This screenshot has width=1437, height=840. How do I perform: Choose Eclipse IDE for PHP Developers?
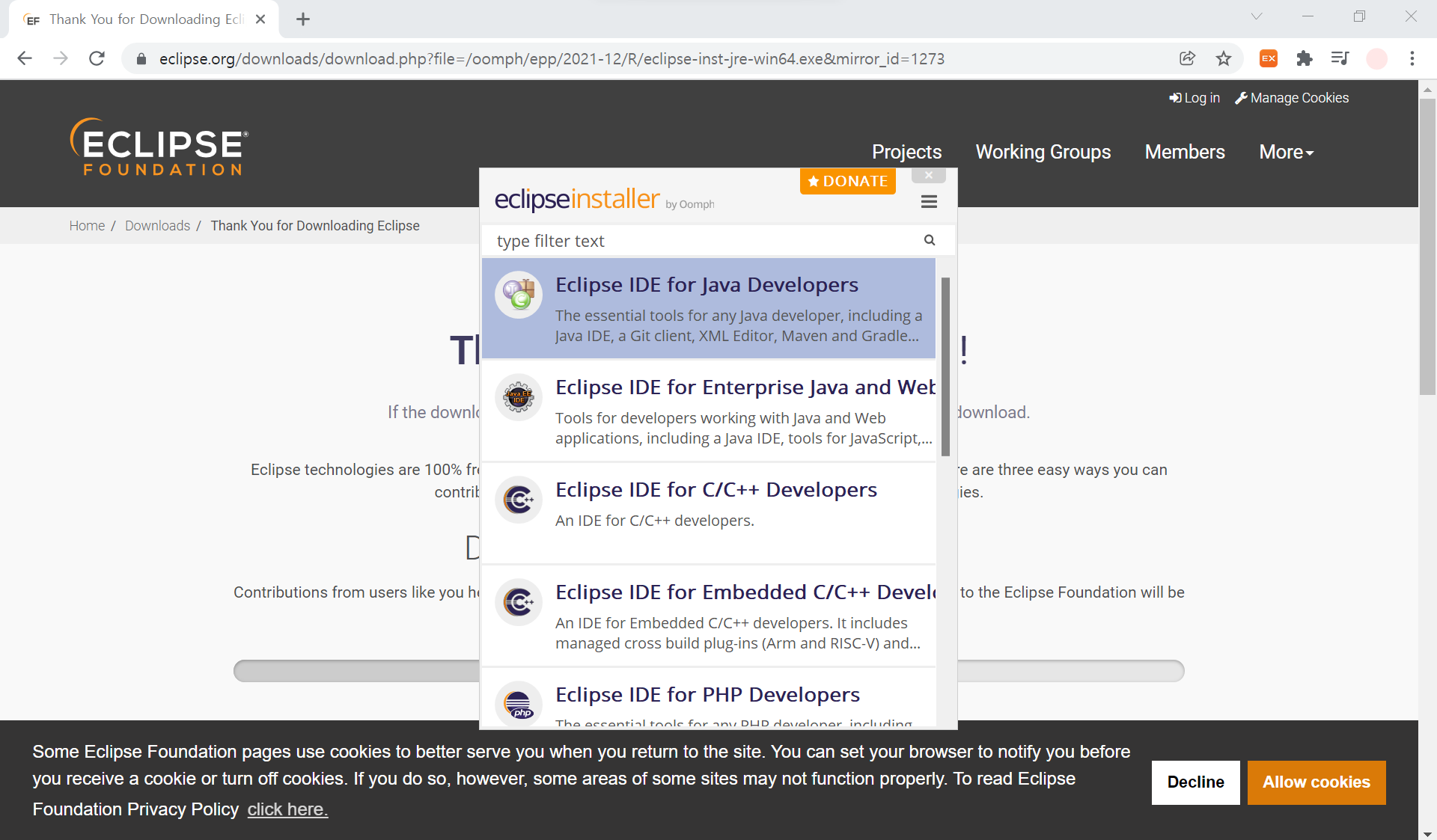coord(709,698)
